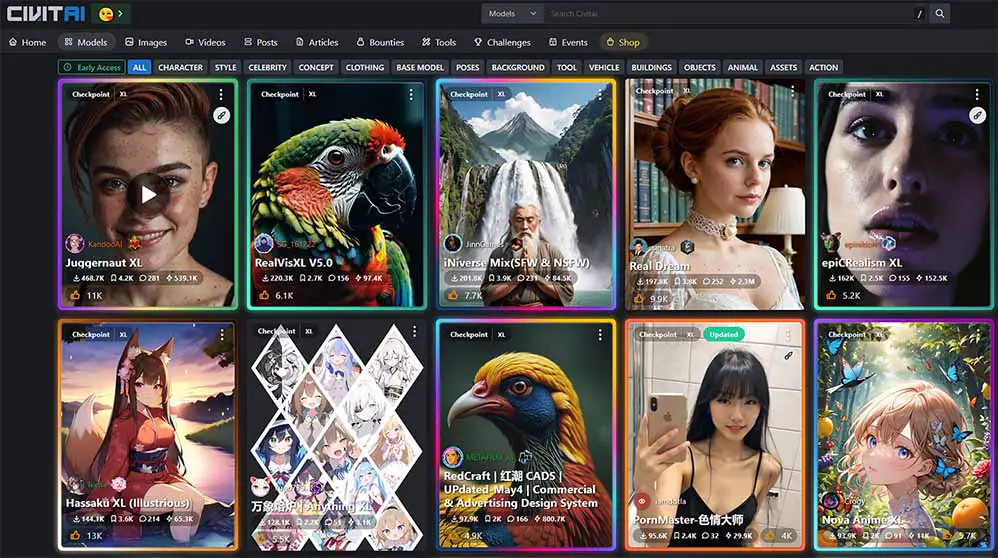Open the Real Dream card options menu
Screen dimensions: 998x558
point(792,93)
